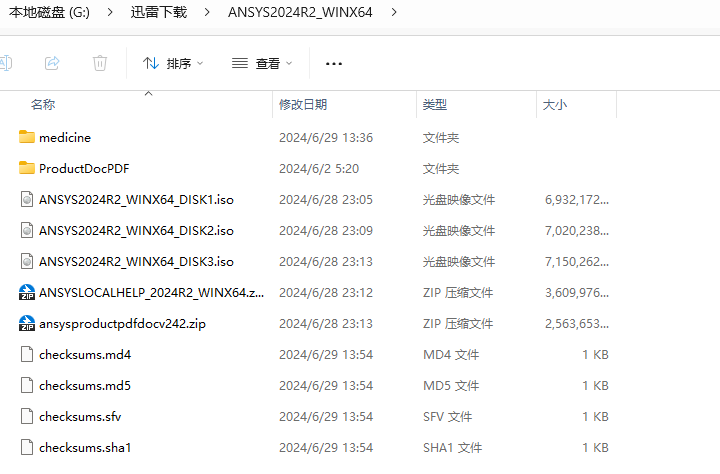Open the 查看 view dropdown

tap(262, 63)
